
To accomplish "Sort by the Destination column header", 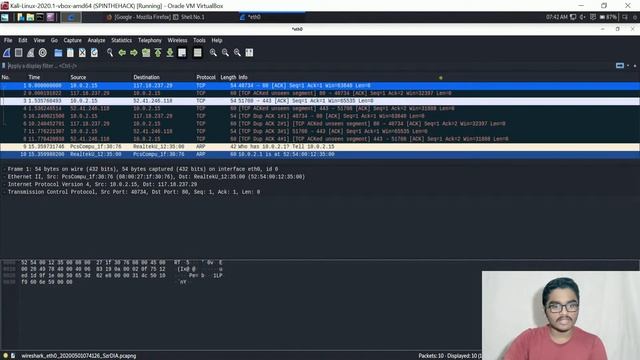I will coord(147,77).
